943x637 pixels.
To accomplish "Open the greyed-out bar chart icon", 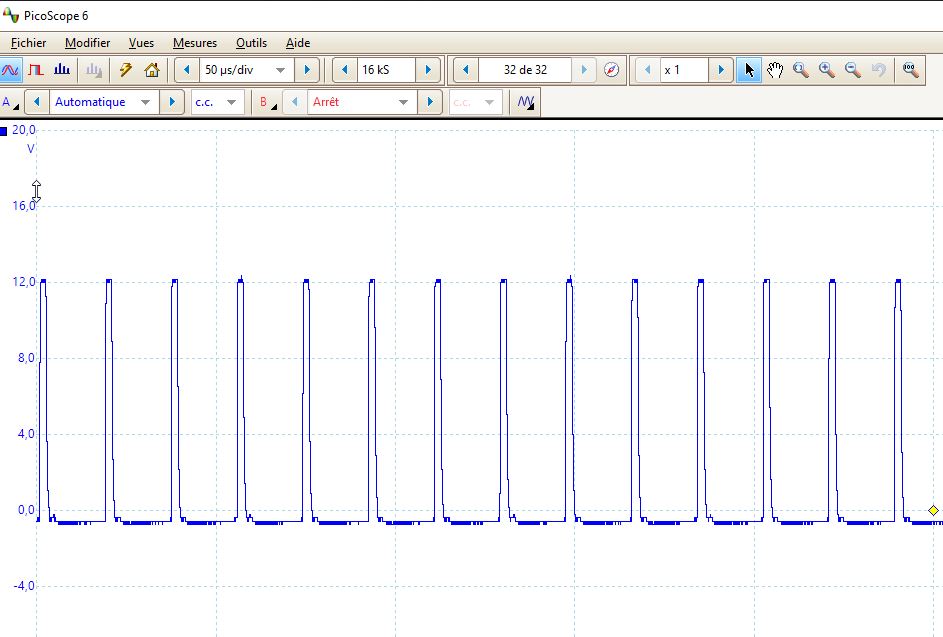I will [93, 70].
